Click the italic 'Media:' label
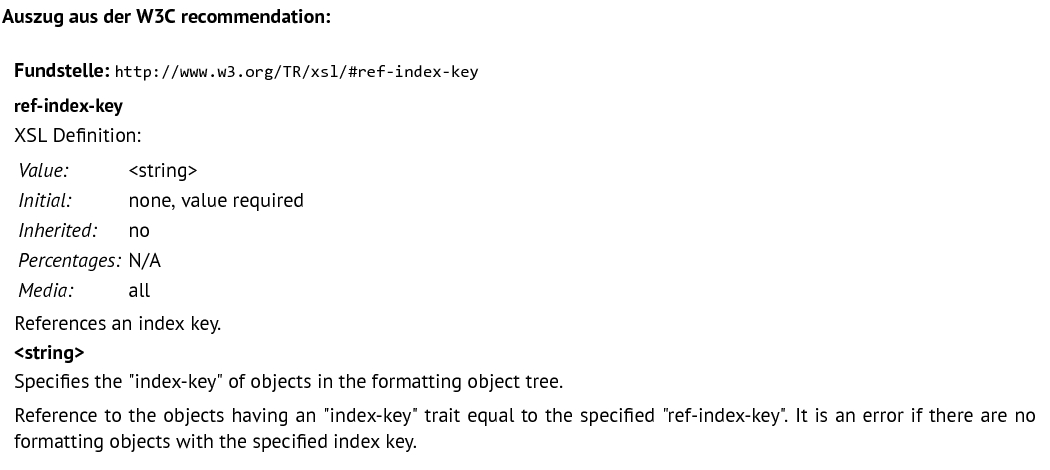This screenshot has height=470, width=1050. [x=46, y=291]
